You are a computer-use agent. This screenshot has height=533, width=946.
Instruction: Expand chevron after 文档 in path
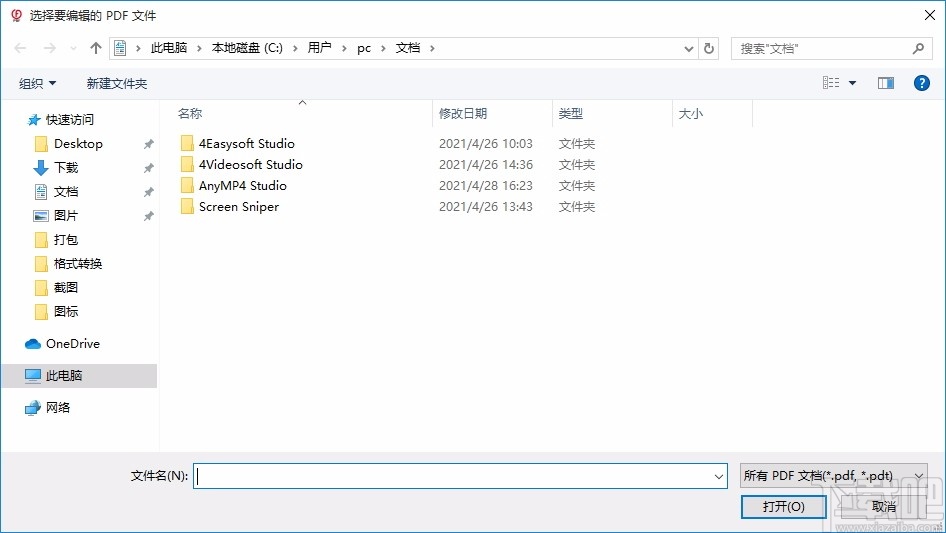[432, 48]
